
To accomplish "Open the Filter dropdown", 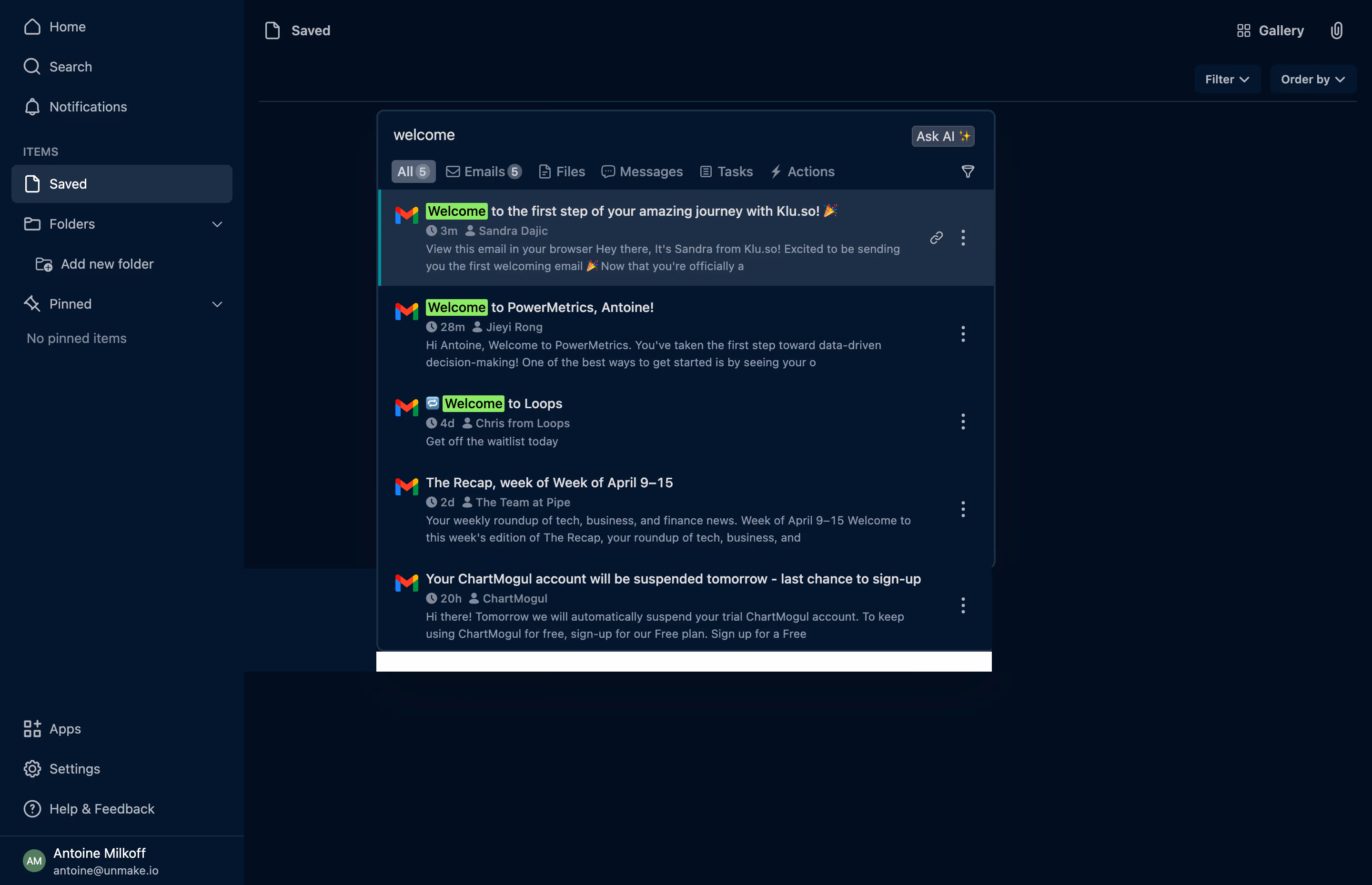I will [1227, 79].
